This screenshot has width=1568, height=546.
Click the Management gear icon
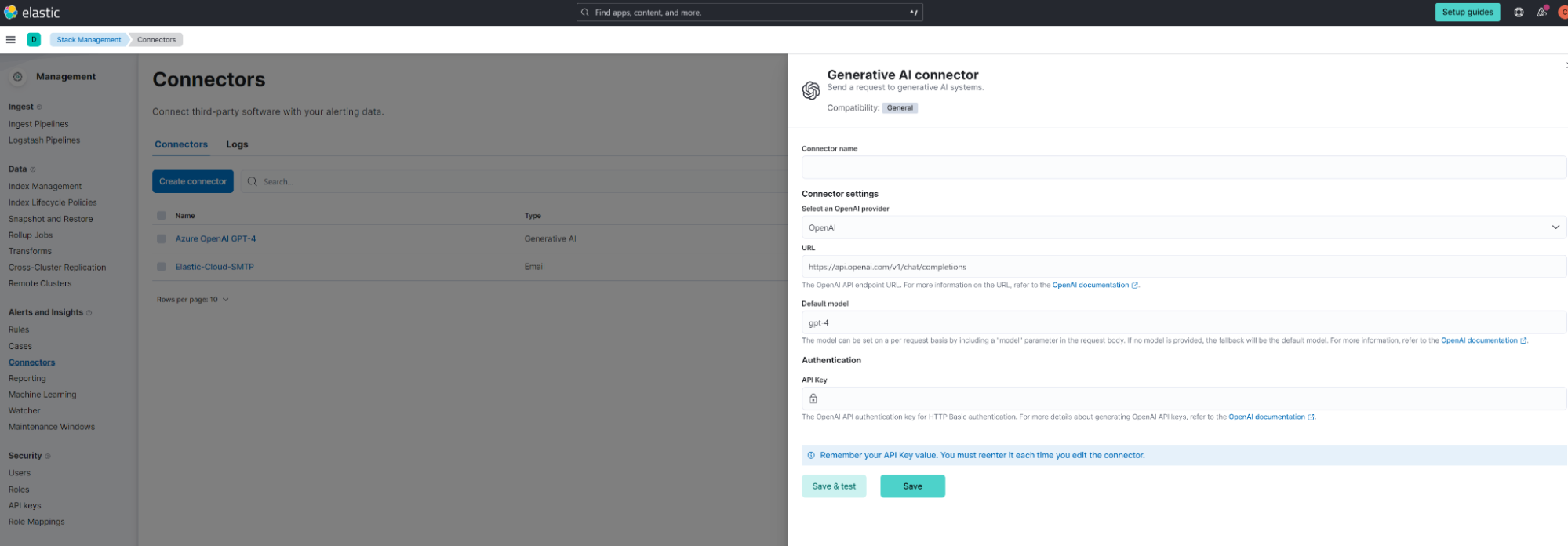point(17,77)
